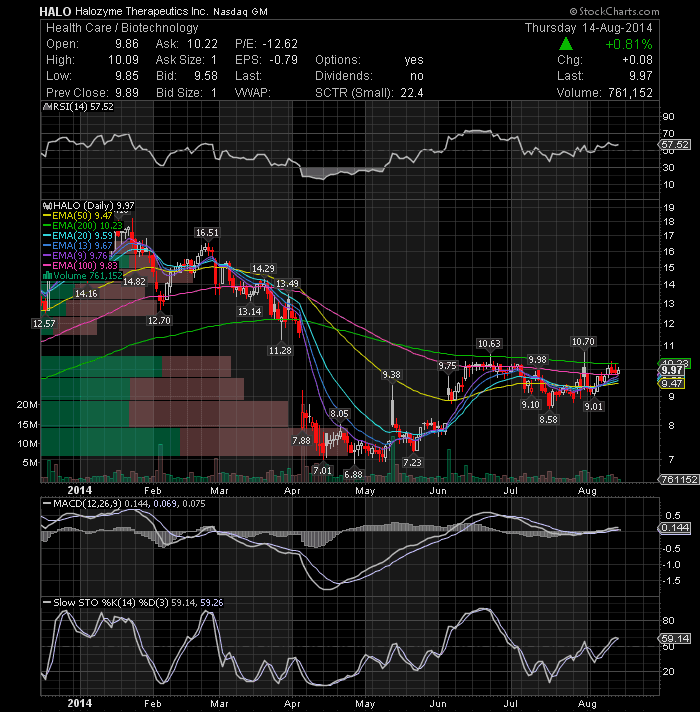
Task: Click the 14.29 price label
Action: [x=263, y=269]
